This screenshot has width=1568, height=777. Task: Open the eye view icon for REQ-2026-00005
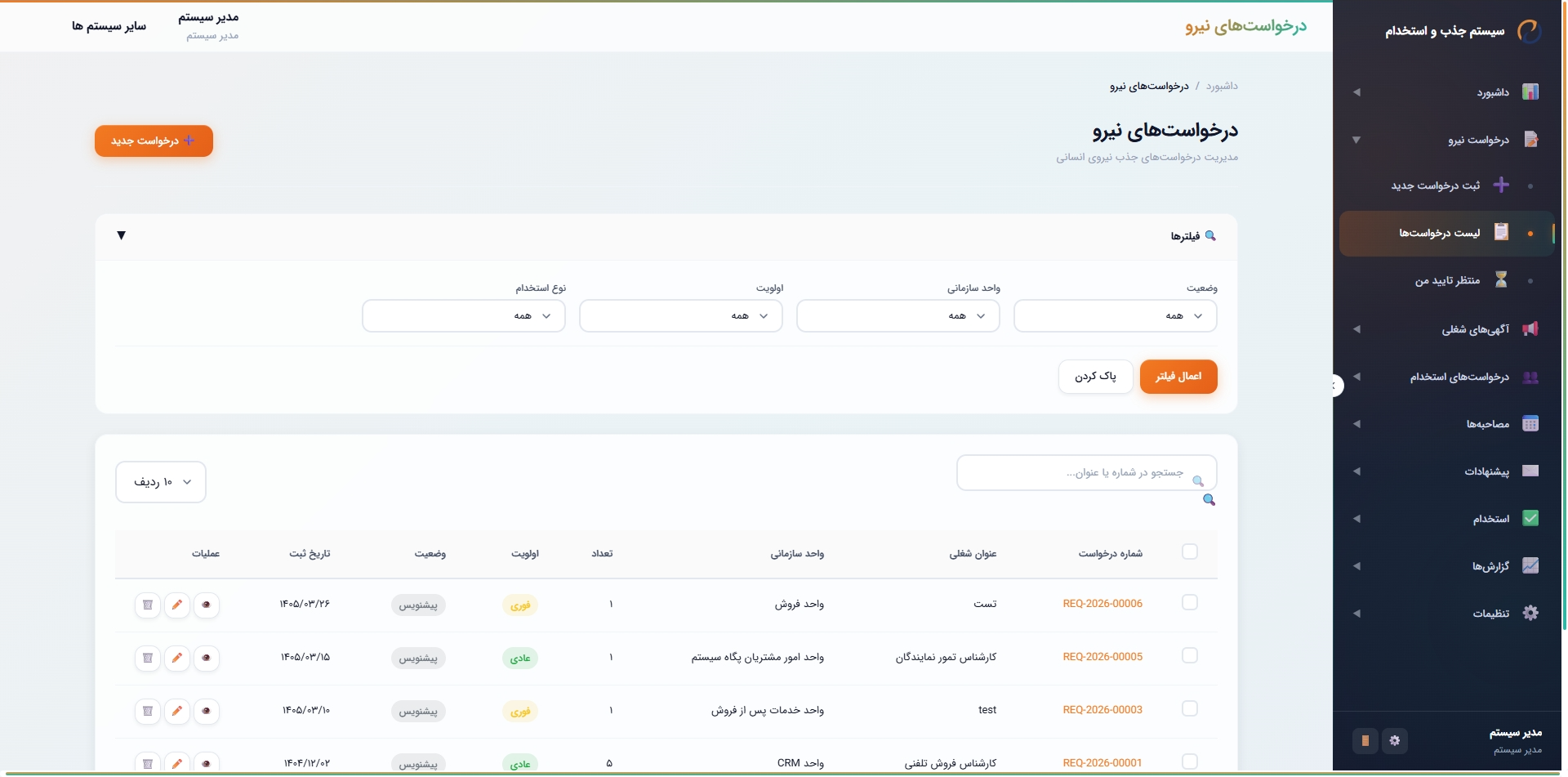coord(207,658)
